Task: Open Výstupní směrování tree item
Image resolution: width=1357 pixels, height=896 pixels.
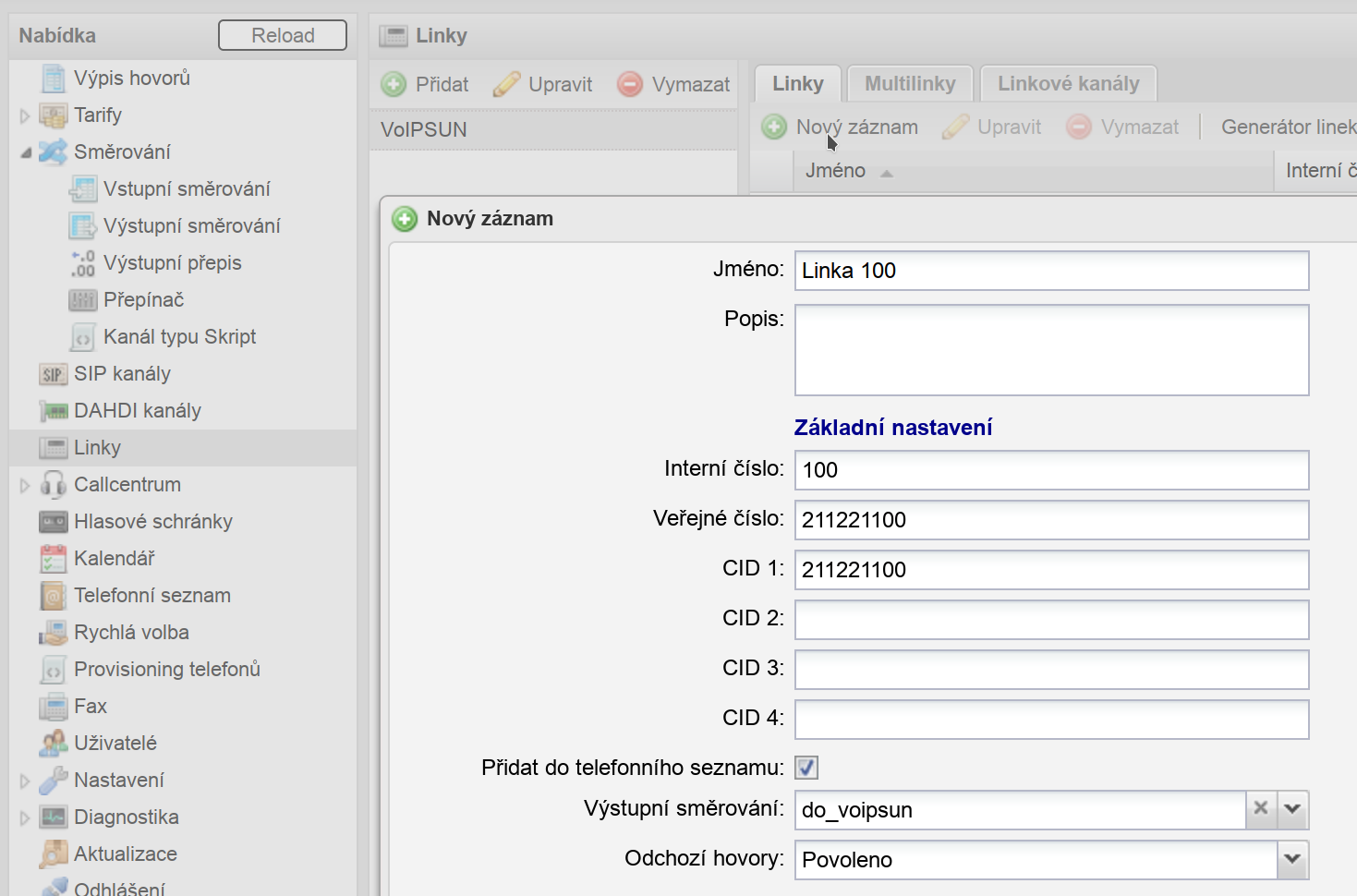Action: pos(191,226)
